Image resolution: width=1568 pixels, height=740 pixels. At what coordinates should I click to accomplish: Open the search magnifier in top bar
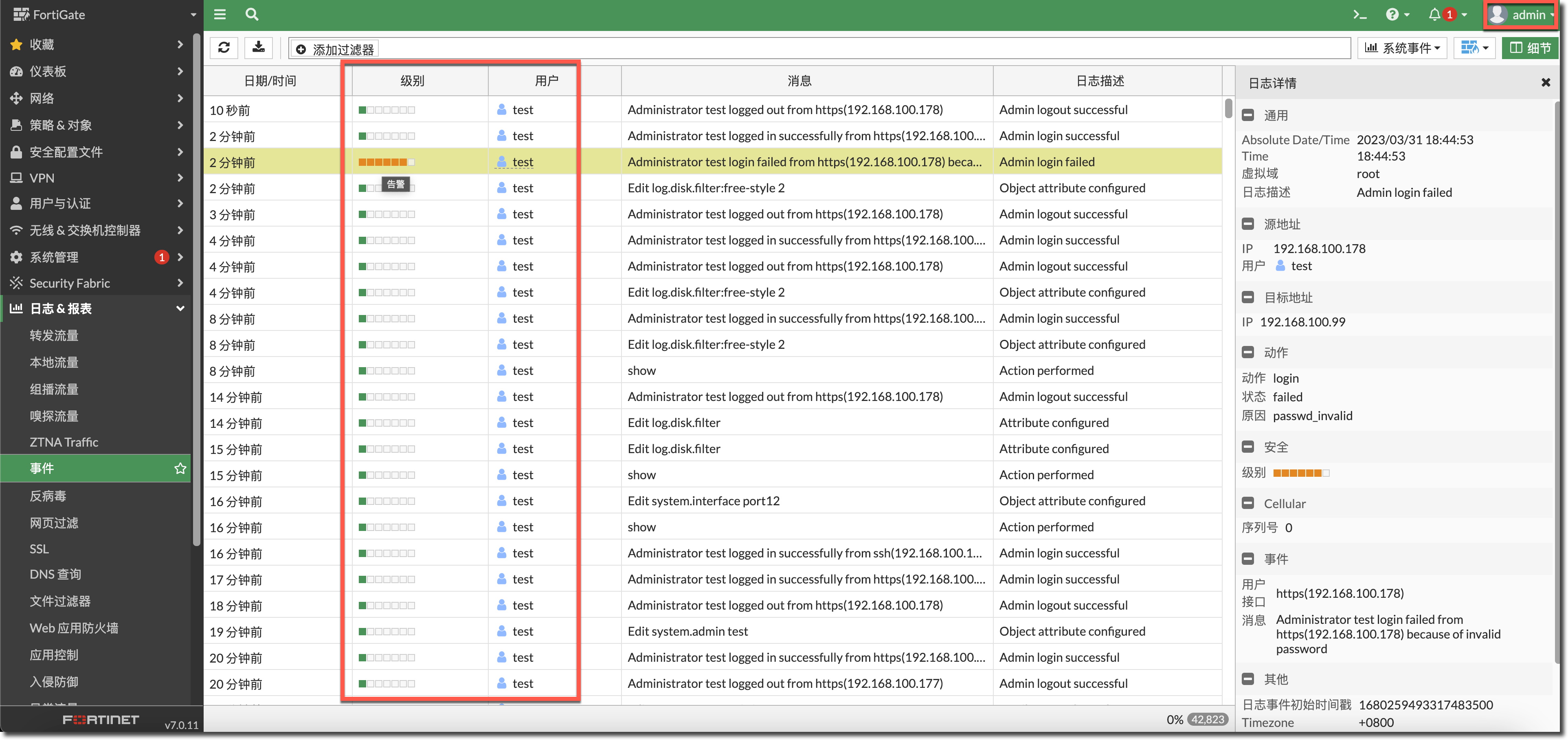251,14
